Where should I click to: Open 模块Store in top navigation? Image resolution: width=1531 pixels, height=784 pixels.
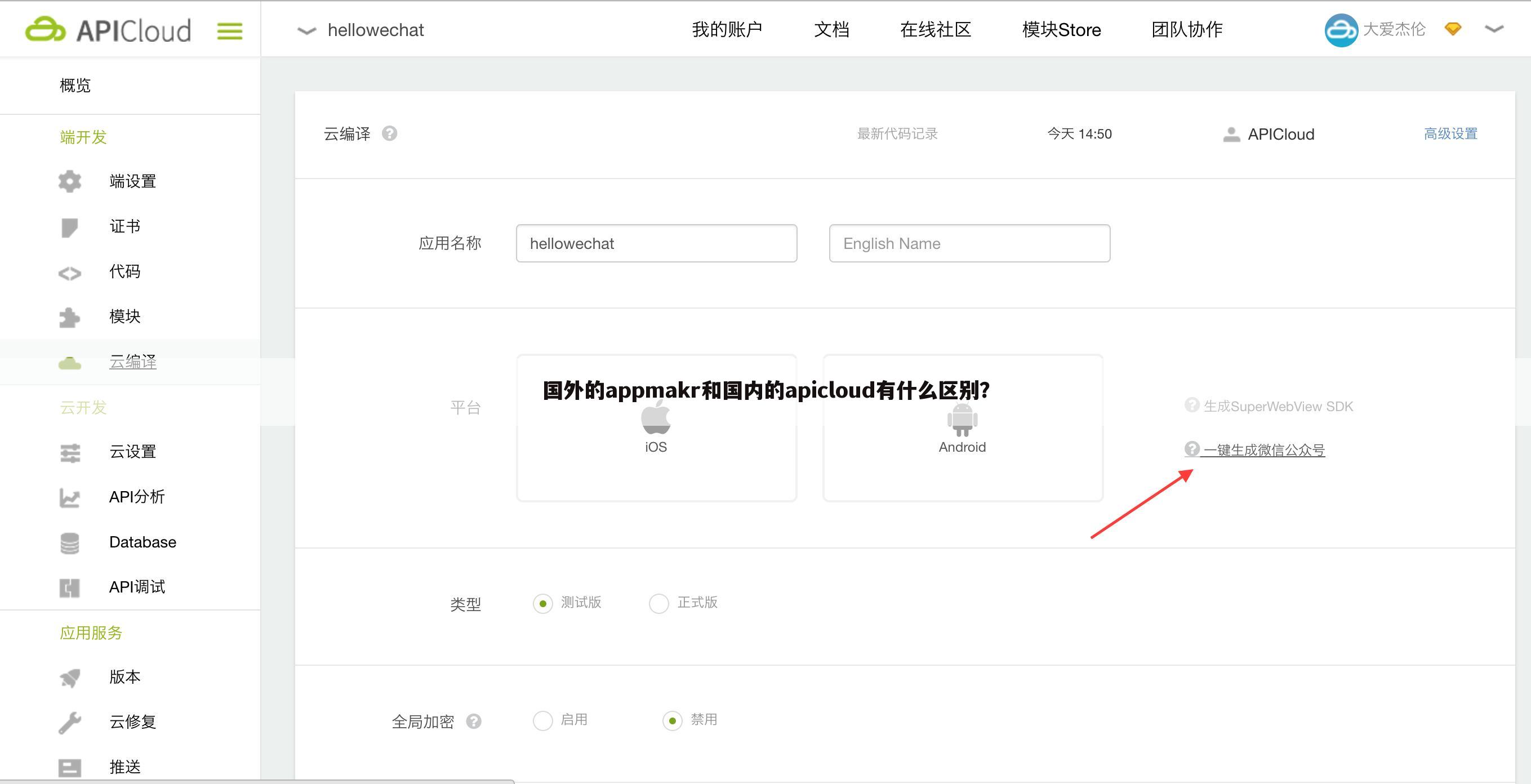pos(1061,29)
